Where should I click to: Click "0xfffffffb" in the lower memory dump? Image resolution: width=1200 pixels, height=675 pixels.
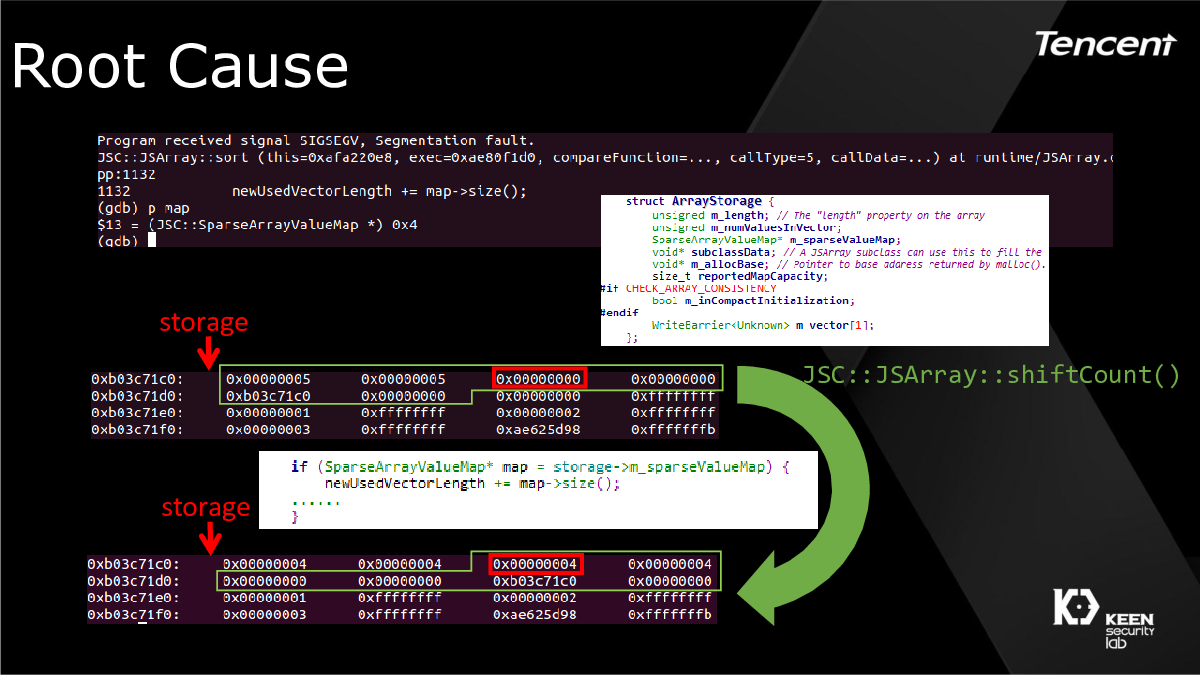tap(670, 614)
